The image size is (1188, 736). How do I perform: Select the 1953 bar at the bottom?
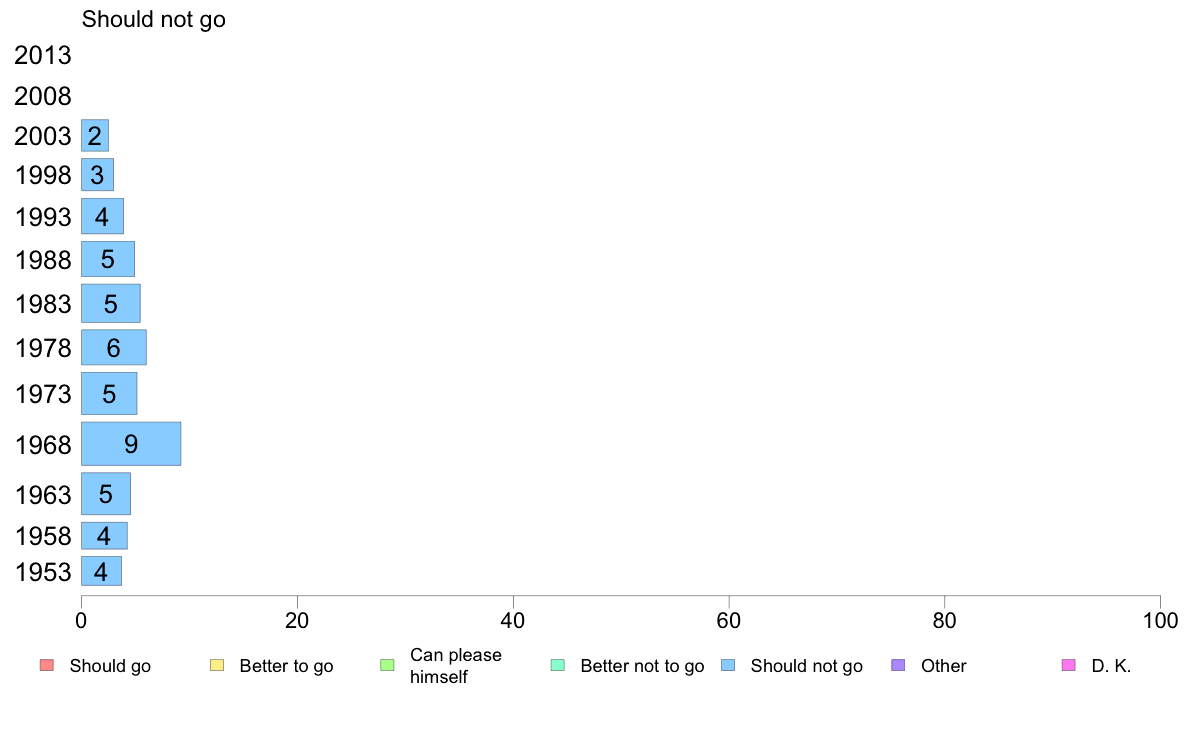pyautogui.click(x=102, y=572)
